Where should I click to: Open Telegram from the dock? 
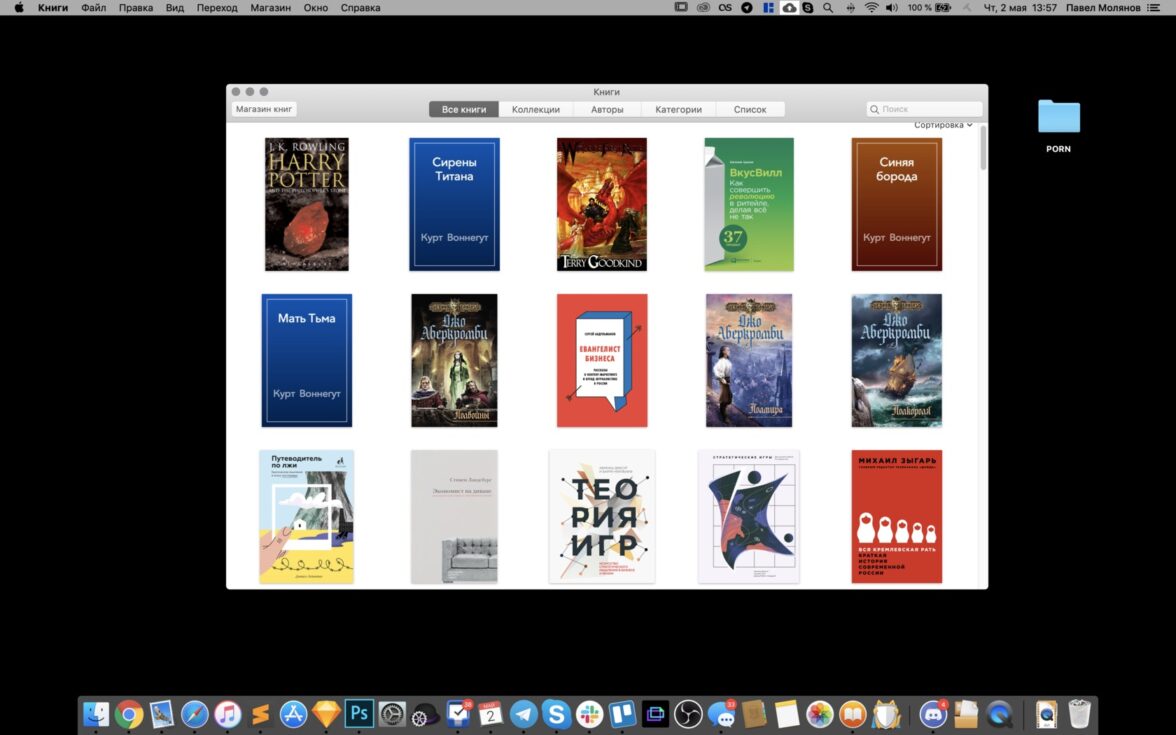[x=523, y=714]
